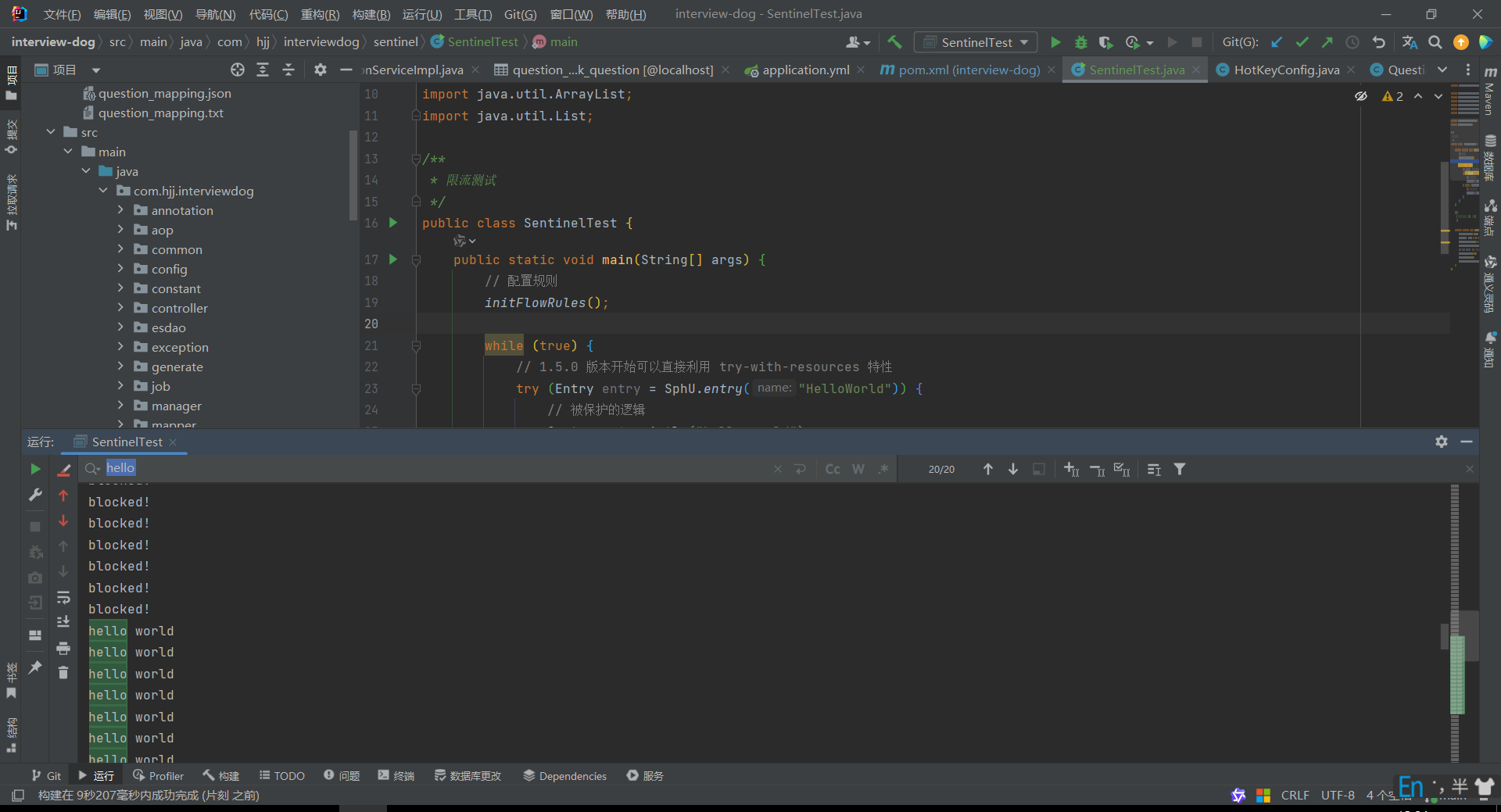Open run configuration wrench icon

tap(35, 495)
